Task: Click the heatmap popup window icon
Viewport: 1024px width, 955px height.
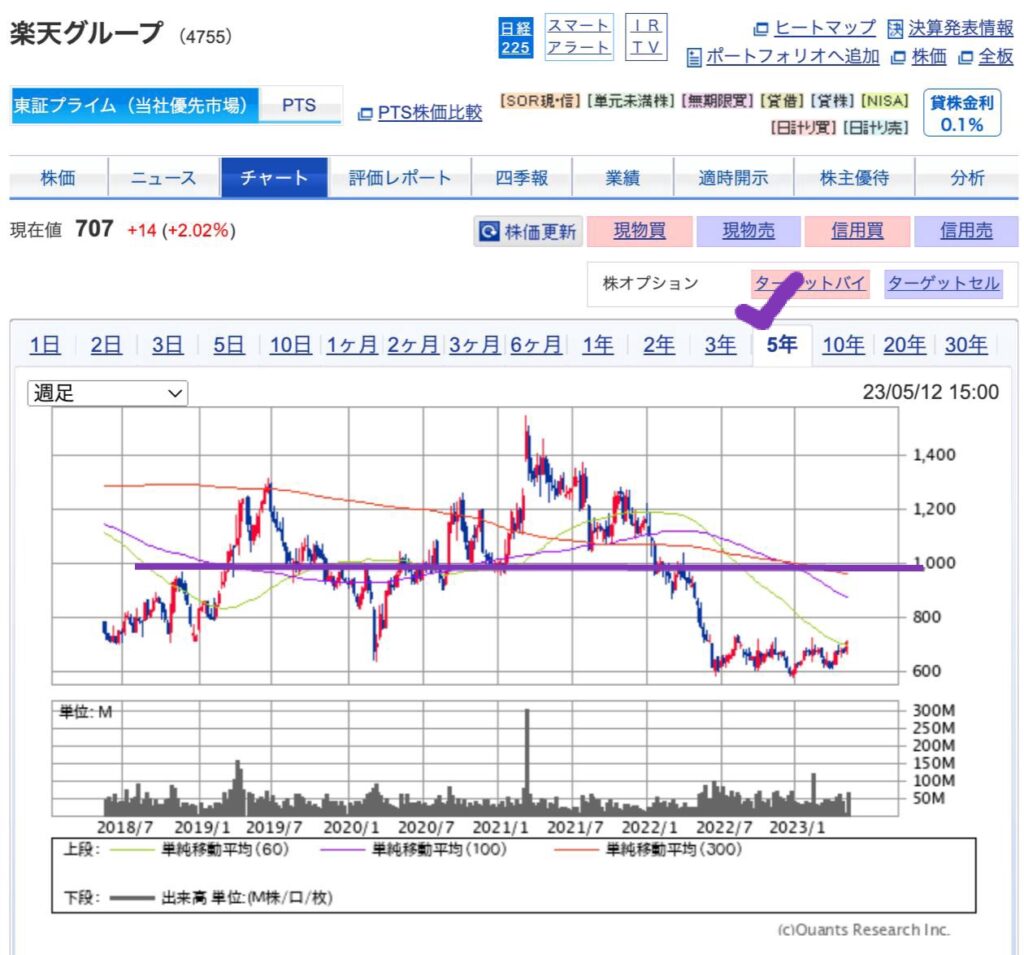Action: click(x=761, y=29)
